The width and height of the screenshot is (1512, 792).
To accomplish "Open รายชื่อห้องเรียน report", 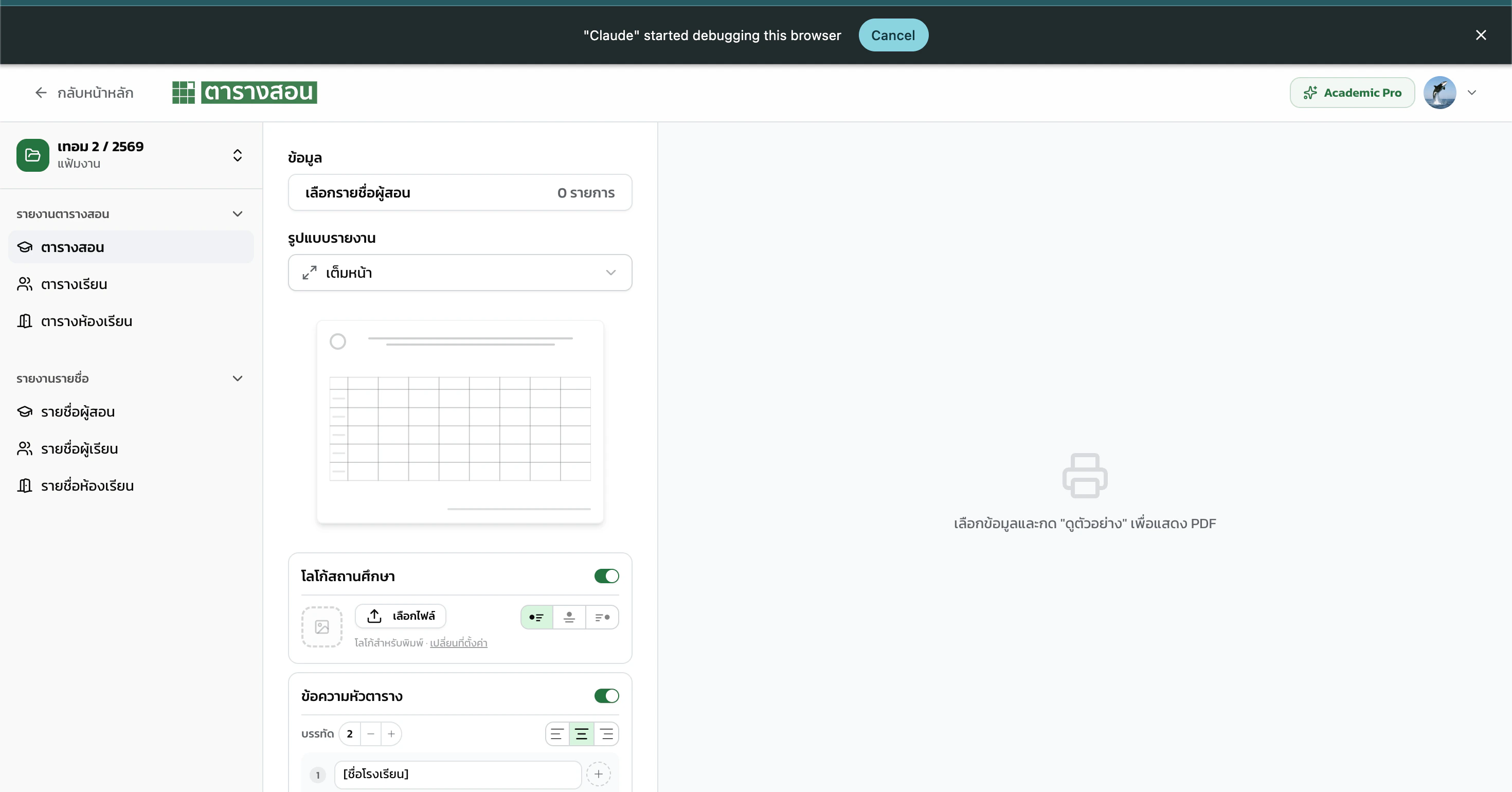I will (x=87, y=485).
